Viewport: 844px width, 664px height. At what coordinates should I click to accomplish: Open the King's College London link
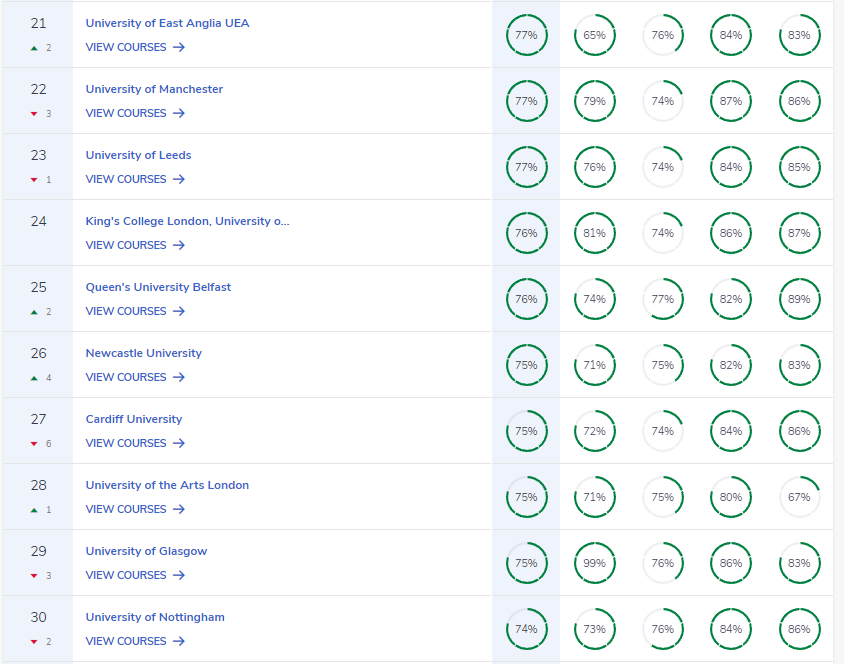(x=187, y=221)
